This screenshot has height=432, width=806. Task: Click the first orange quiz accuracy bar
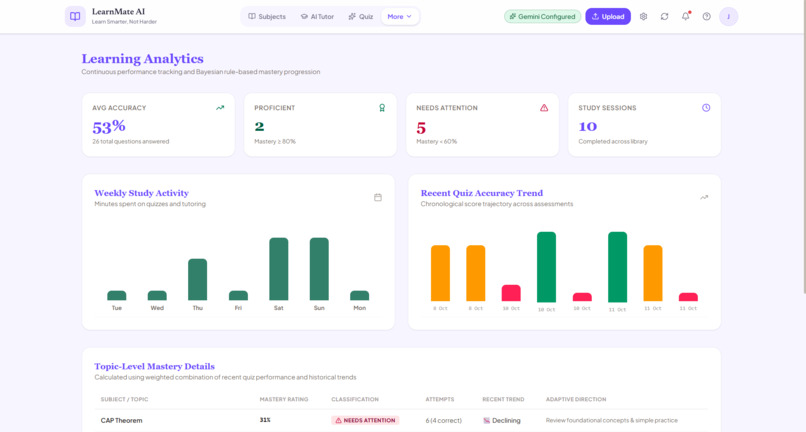[x=440, y=273]
